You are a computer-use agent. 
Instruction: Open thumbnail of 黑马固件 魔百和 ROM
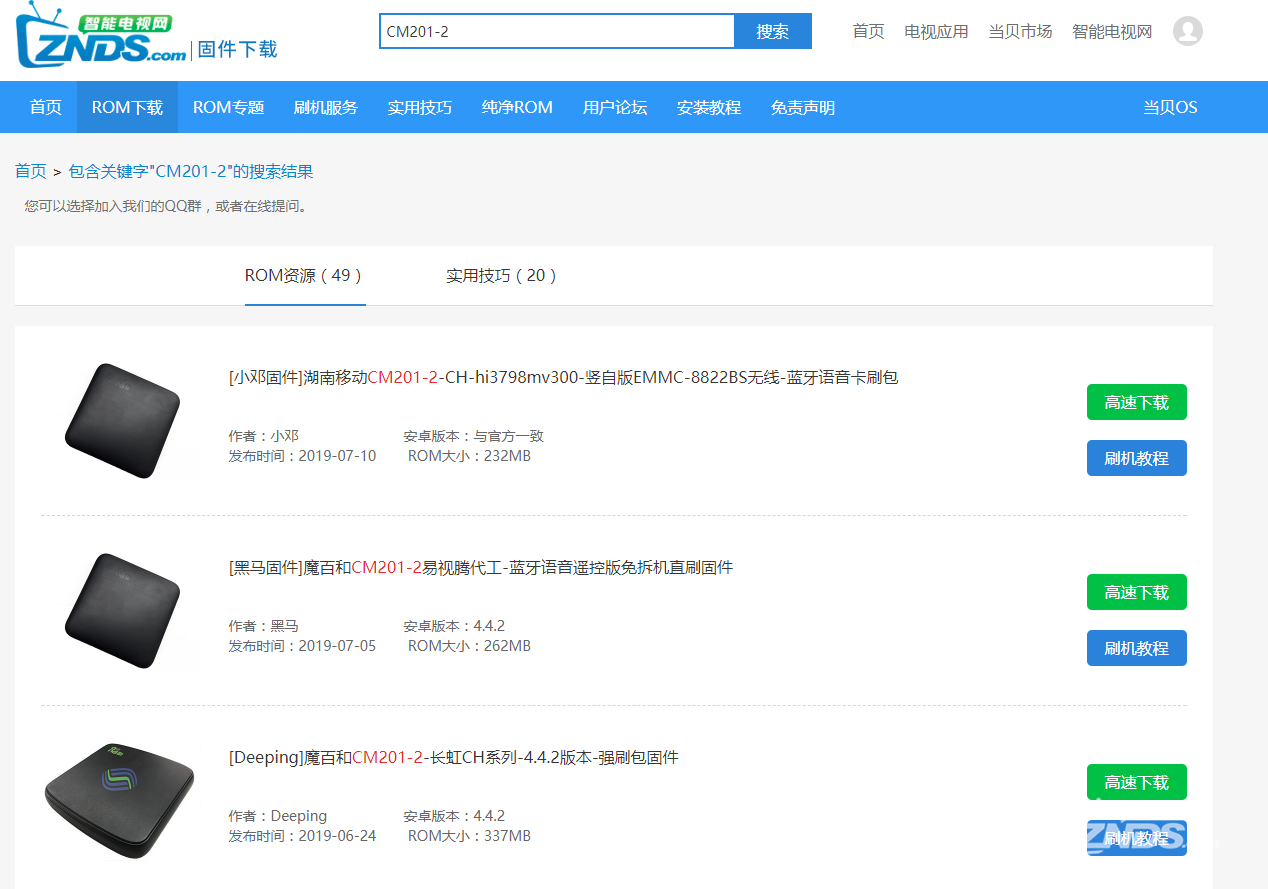pos(123,611)
